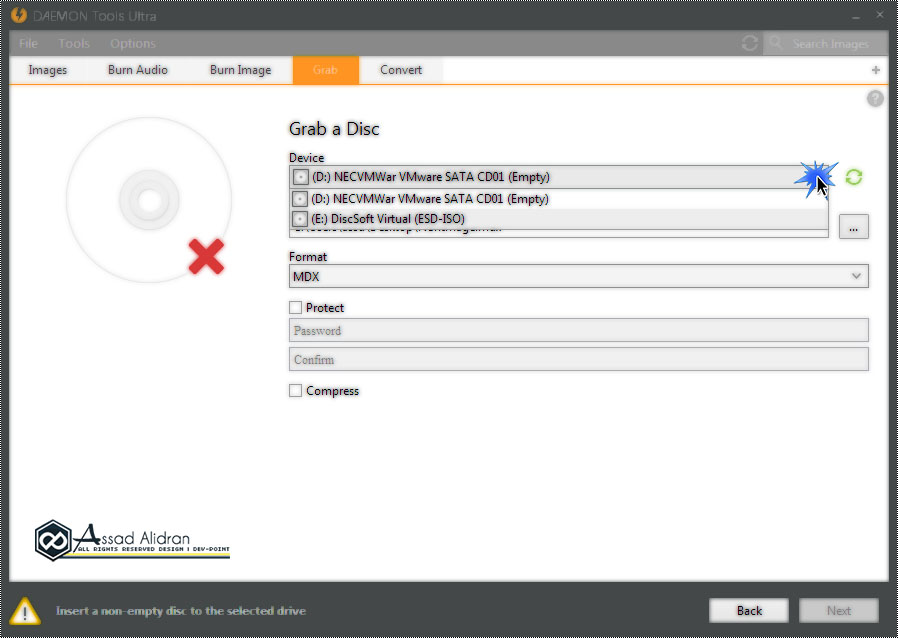Switch to the Convert tab
This screenshot has width=898, height=638.
pos(401,70)
